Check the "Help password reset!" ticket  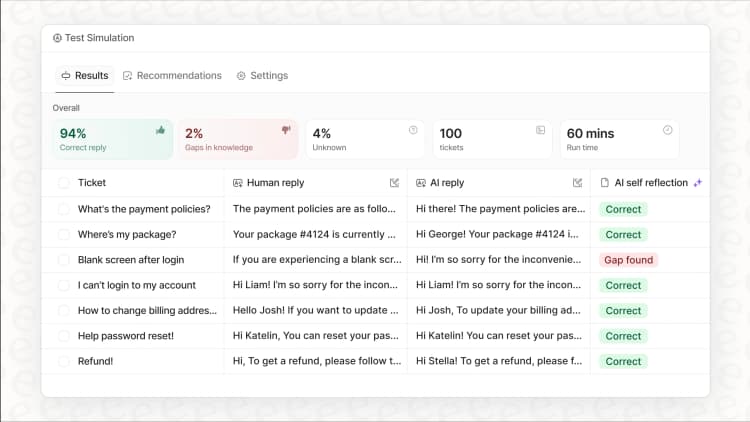[64, 336]
